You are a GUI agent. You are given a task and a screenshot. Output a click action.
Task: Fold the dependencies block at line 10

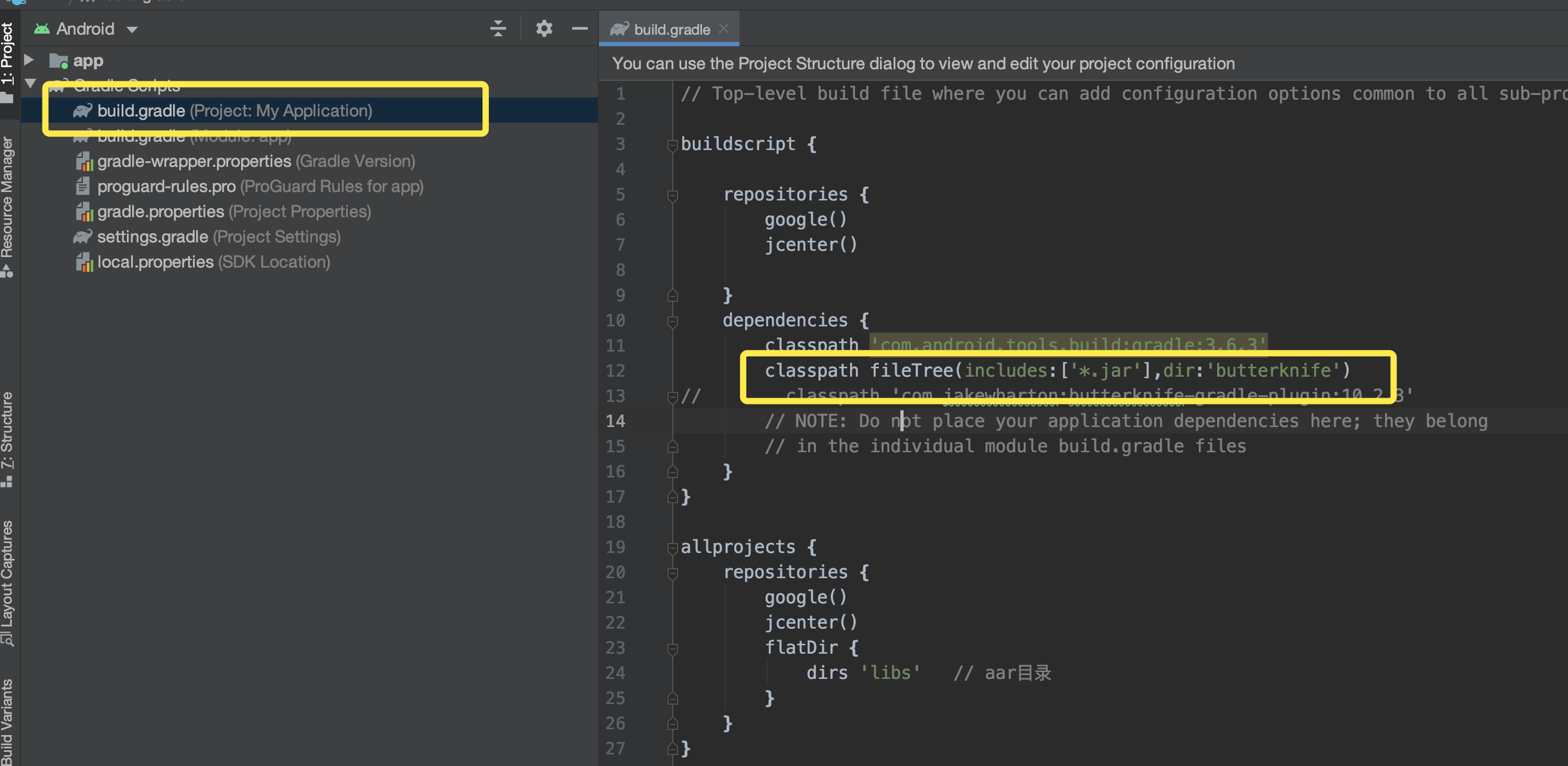pyautogui.click(x=672, y=322)
